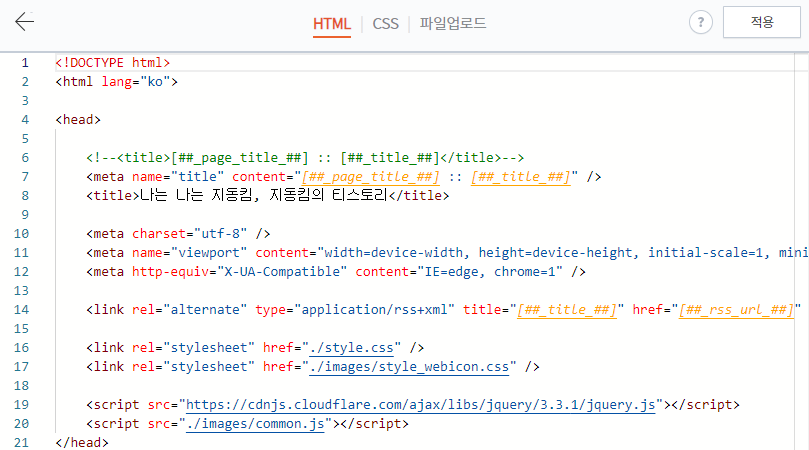809x450 pixels.
Task: Open the help question mark icon
Action: click(700, 22)
